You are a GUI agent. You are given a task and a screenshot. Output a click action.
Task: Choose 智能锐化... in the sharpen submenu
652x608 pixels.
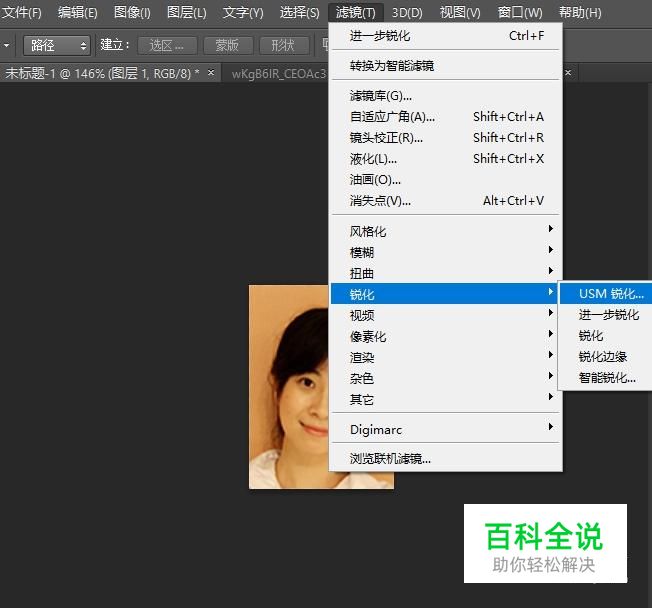coord(607,378)
